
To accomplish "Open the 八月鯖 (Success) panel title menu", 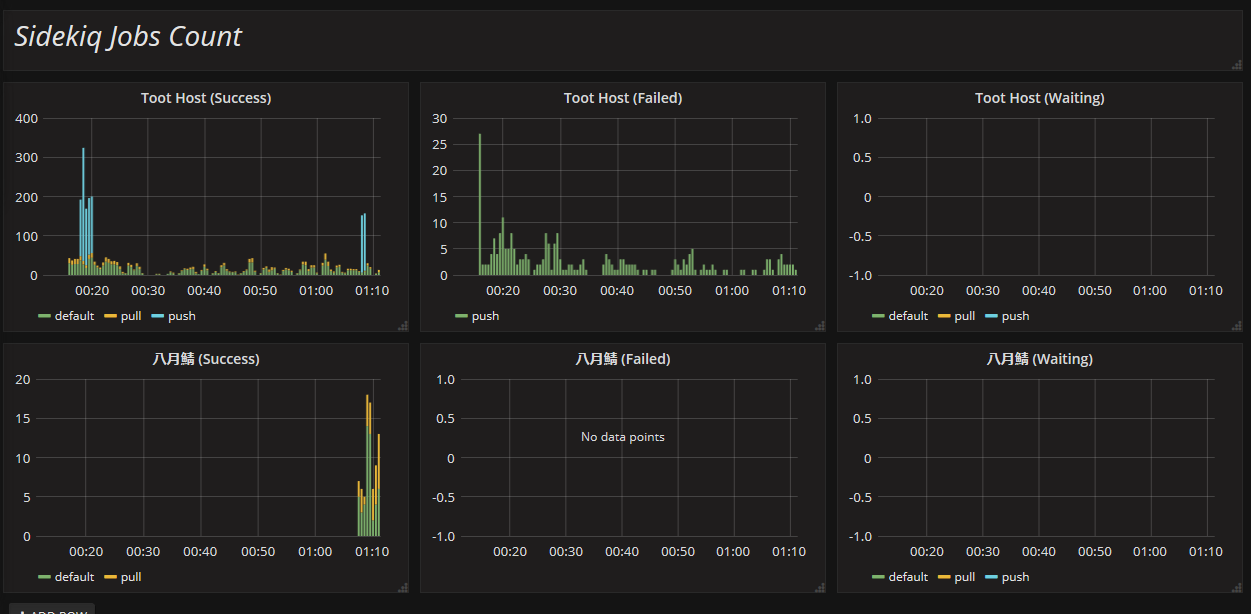I will click(206, 359).
